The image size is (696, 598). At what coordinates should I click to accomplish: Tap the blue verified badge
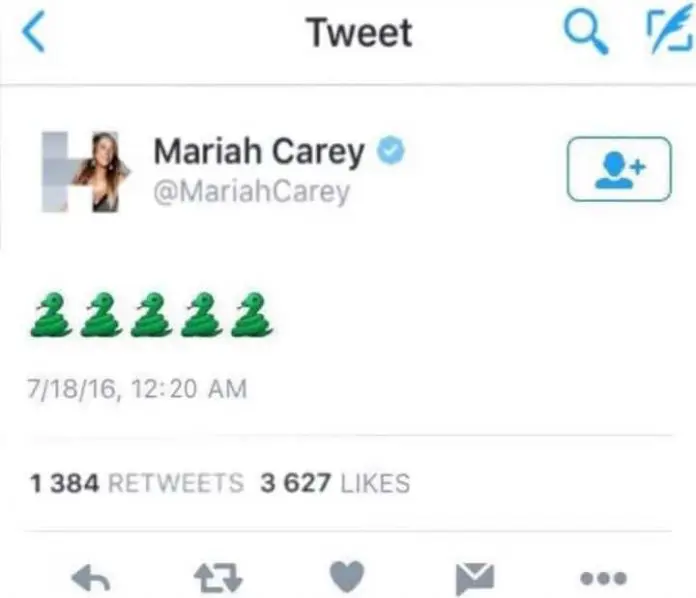pyautogui.click(x=391, y=150)
